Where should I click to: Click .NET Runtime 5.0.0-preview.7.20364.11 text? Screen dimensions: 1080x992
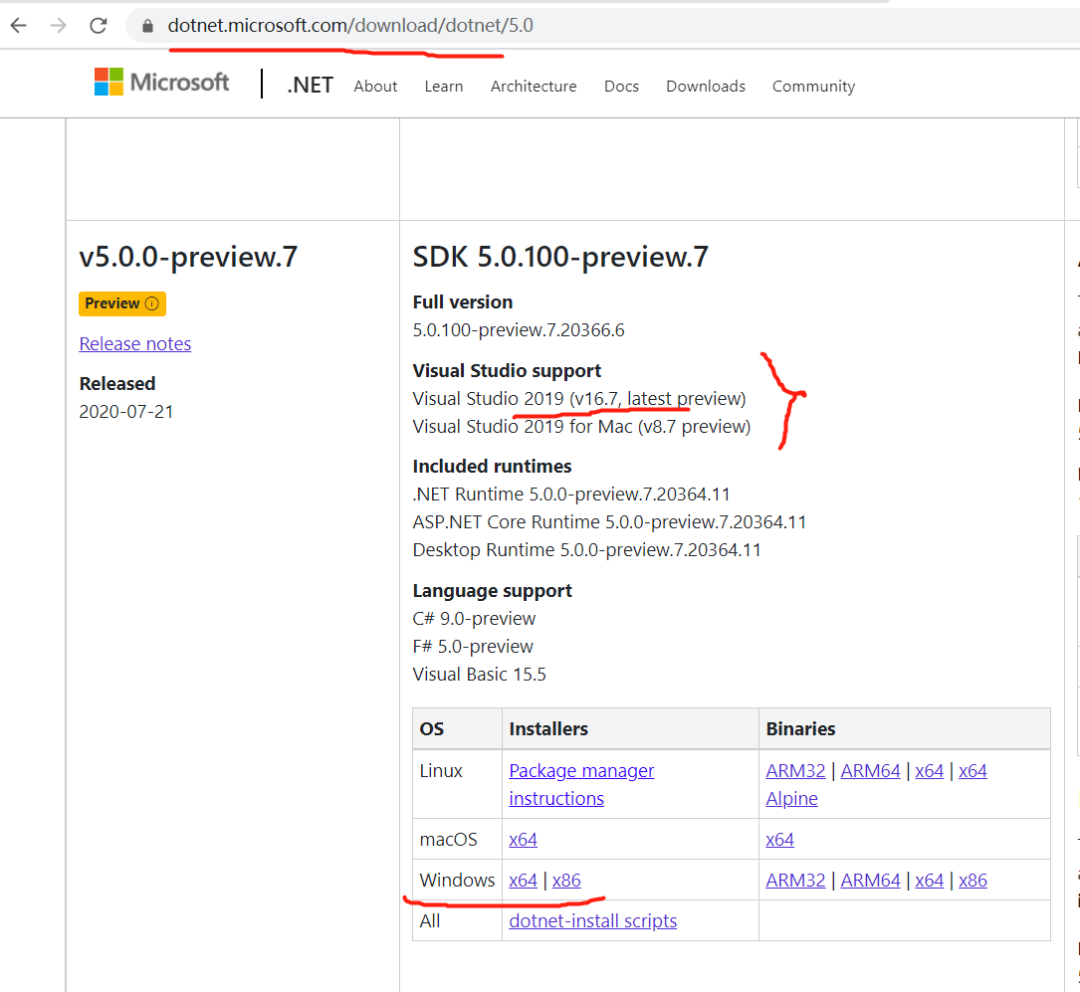(571, 495)
